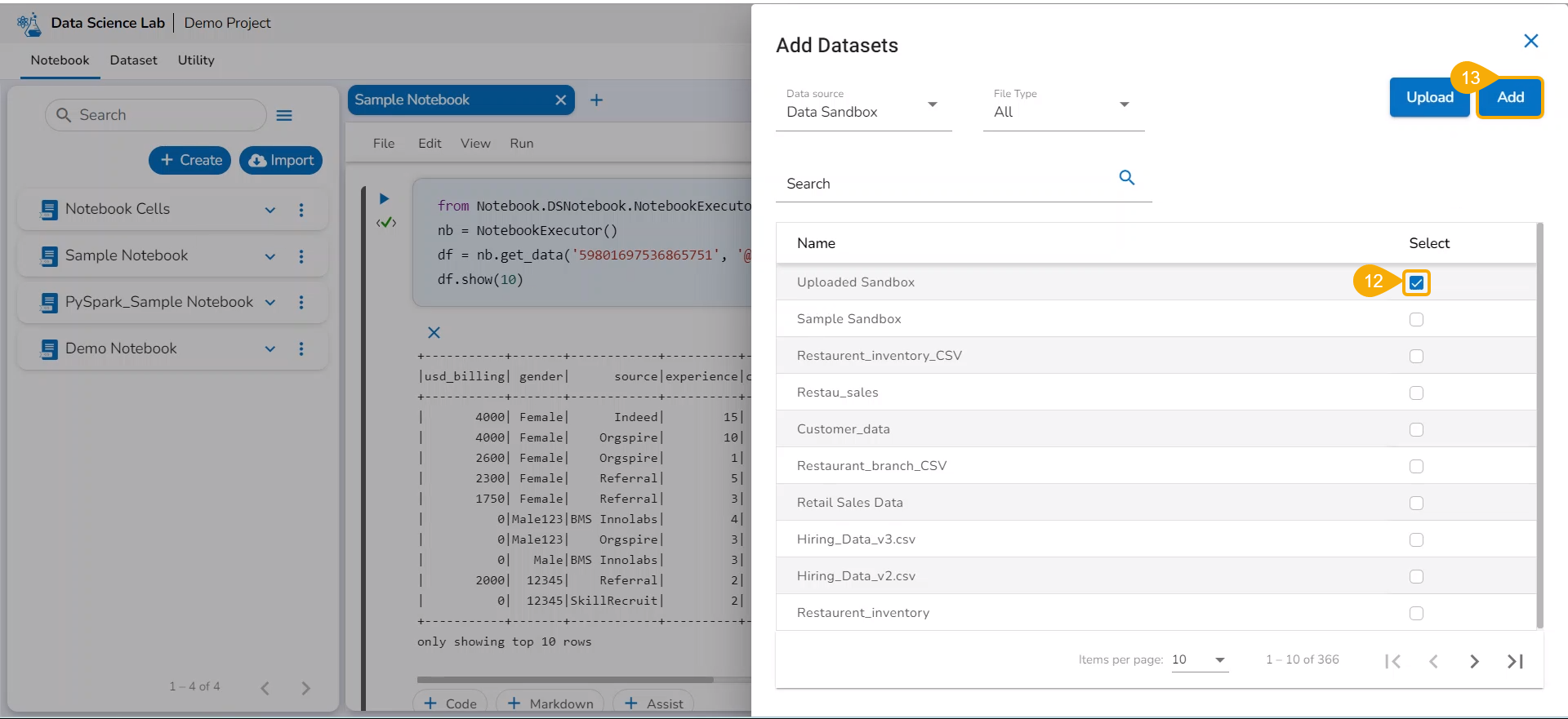The image size is (1568, 719).
Task: Add a new notebook tab with plus icon
Action: [596, 100]
